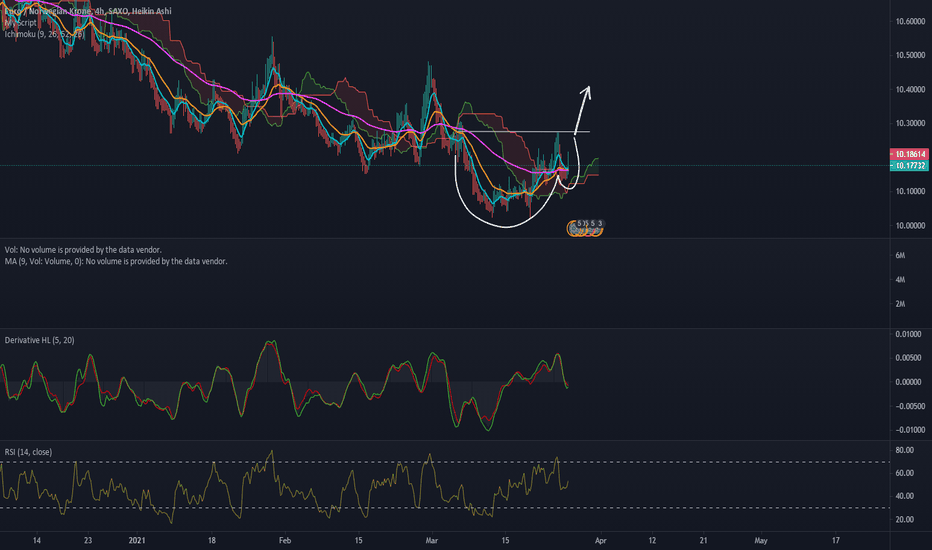Viewport: 932px width, 550px height.
Task: Click the 20.00 RSI axis label
Action: tap(905, 519)
